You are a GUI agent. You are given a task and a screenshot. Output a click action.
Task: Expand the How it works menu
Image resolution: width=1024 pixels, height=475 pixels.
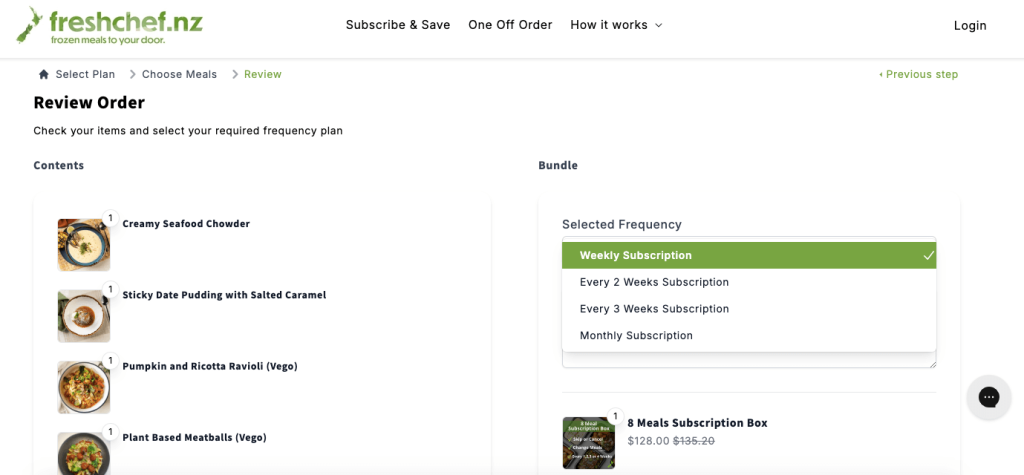point(616,25)
